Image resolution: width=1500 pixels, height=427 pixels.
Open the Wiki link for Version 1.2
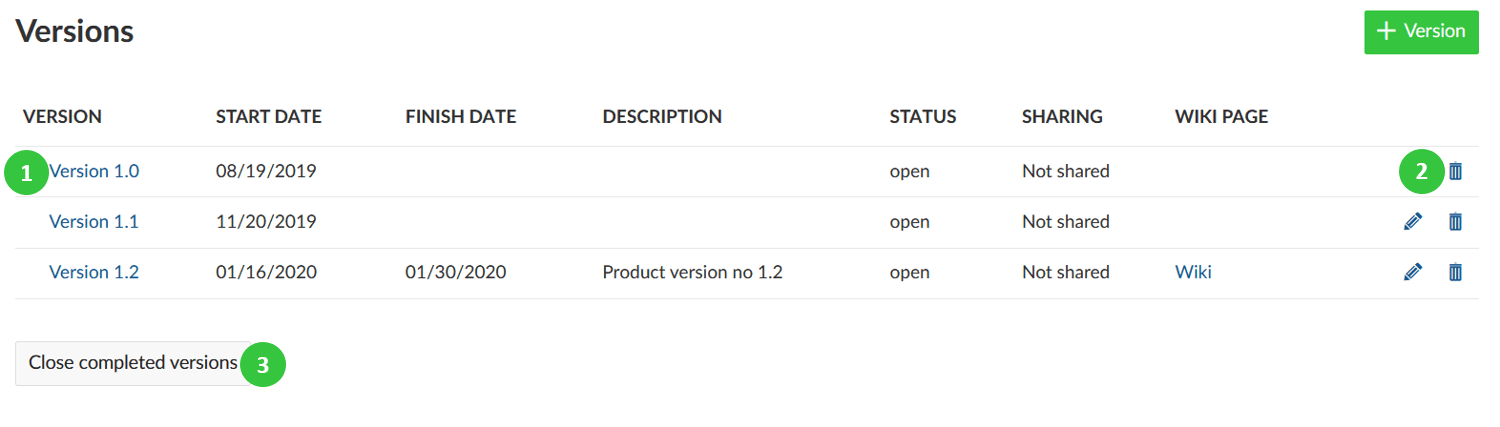click(1193, 272)
